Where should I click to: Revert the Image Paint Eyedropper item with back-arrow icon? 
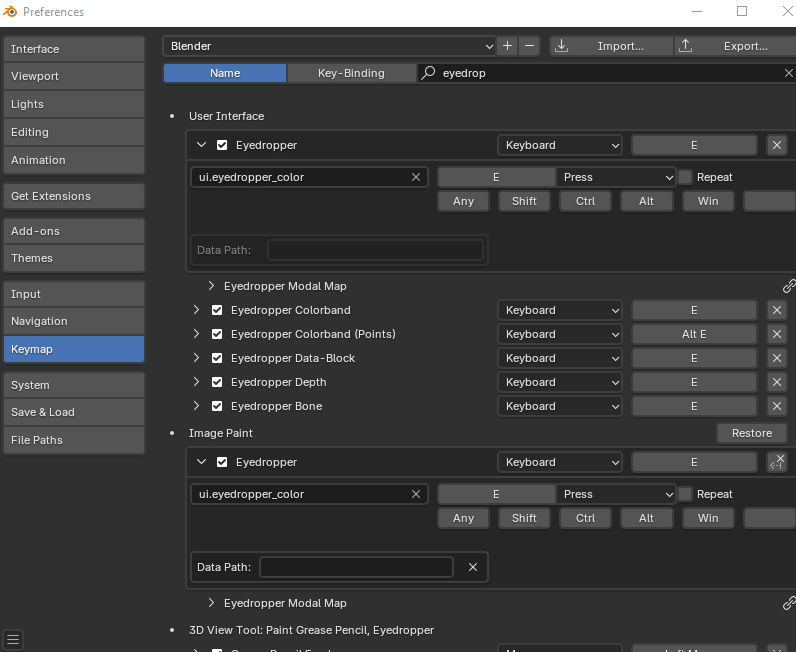(776, 462)
